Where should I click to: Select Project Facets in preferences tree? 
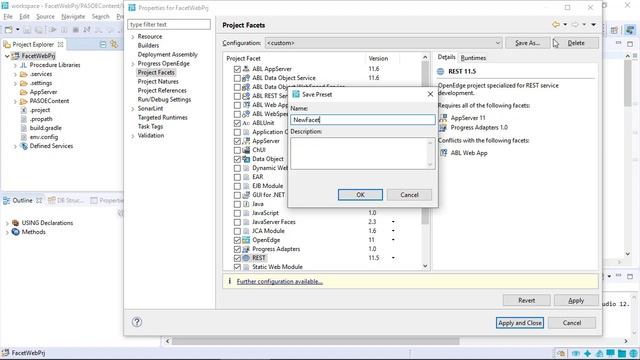coord(156,73)
